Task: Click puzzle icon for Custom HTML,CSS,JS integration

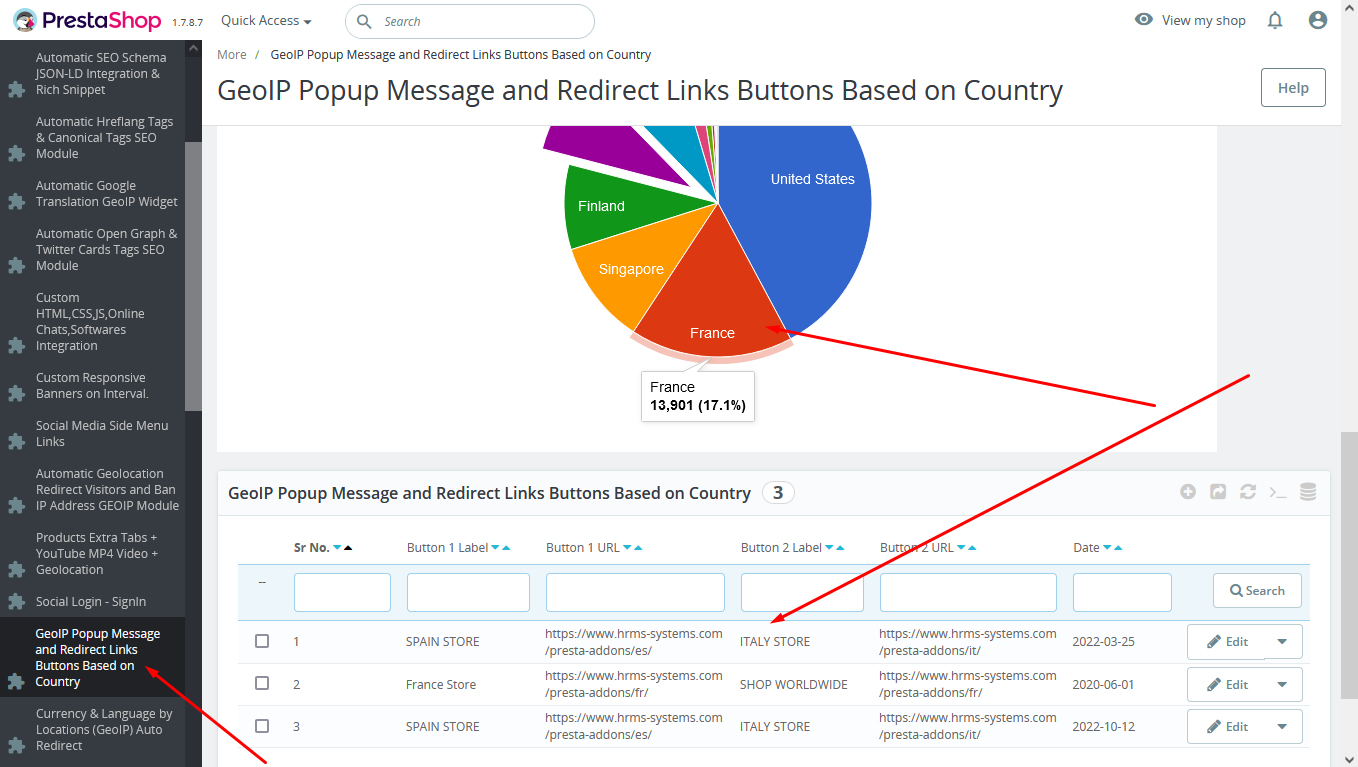Action: [16, 345]
